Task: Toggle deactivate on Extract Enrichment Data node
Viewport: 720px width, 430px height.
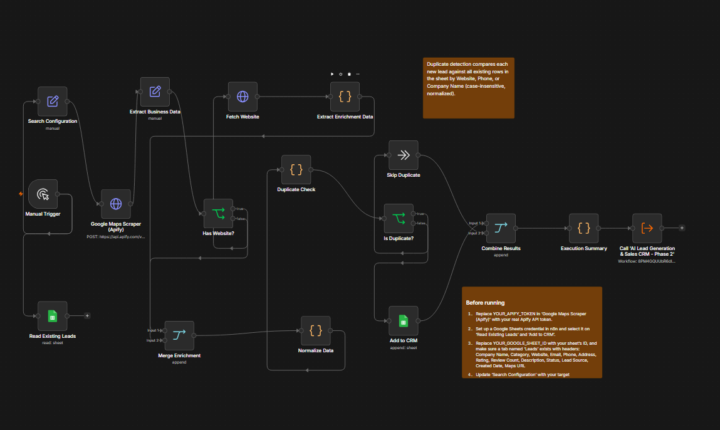Action: tap(341, 74)
